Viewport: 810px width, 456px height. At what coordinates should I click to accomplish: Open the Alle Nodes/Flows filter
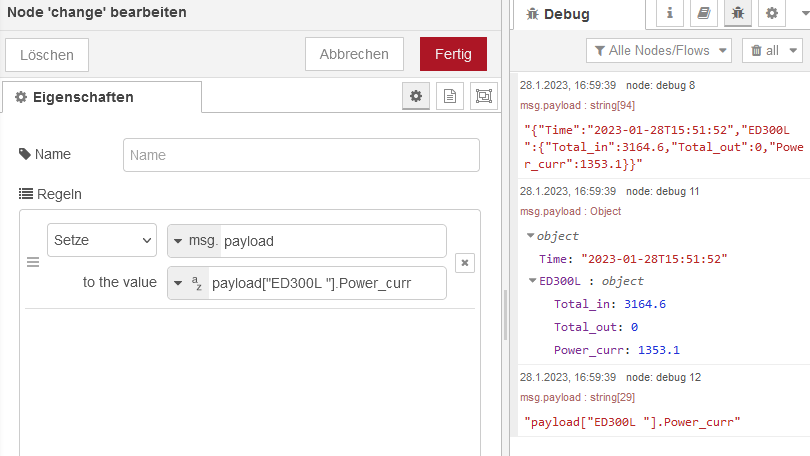659,50
